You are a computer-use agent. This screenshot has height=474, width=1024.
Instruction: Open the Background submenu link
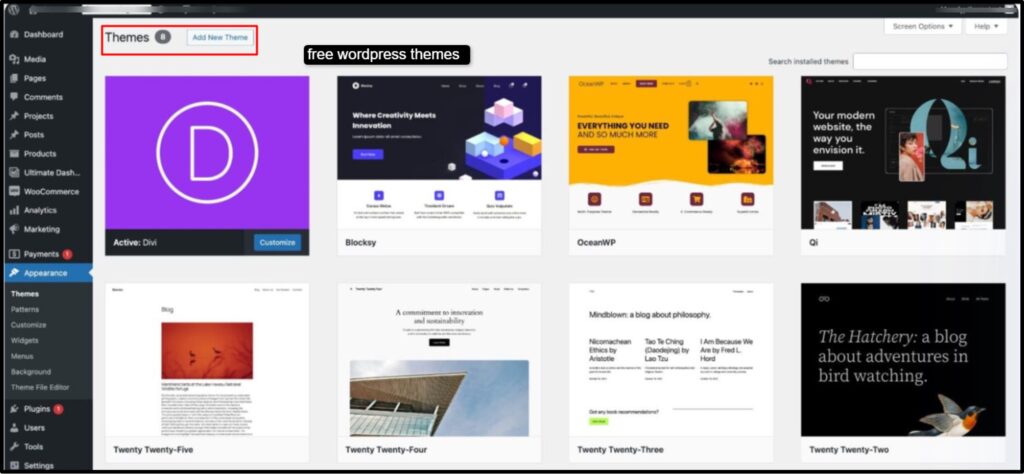[x=31, y=372]
